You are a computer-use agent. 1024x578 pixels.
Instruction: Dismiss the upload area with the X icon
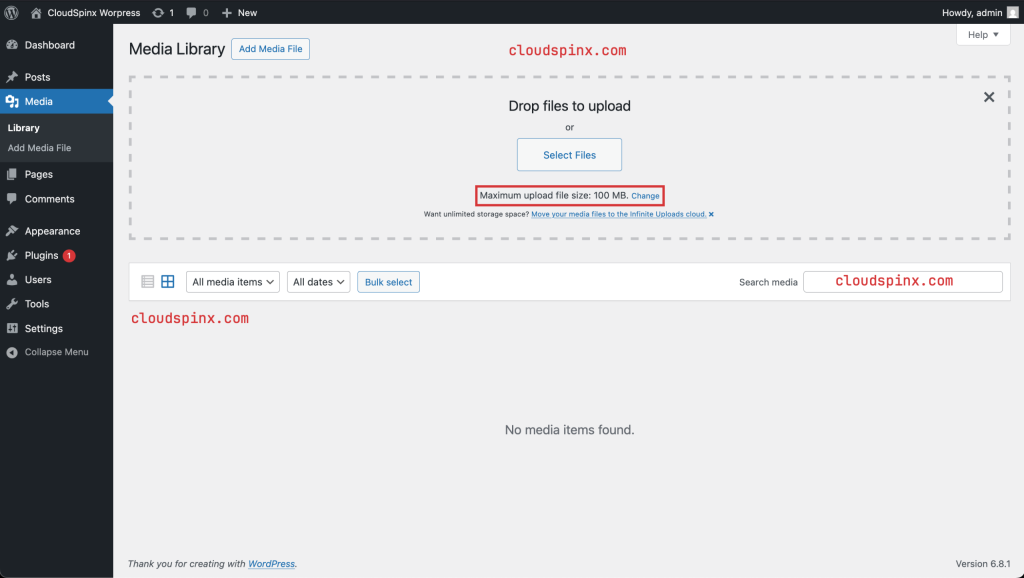pos(988,97)
